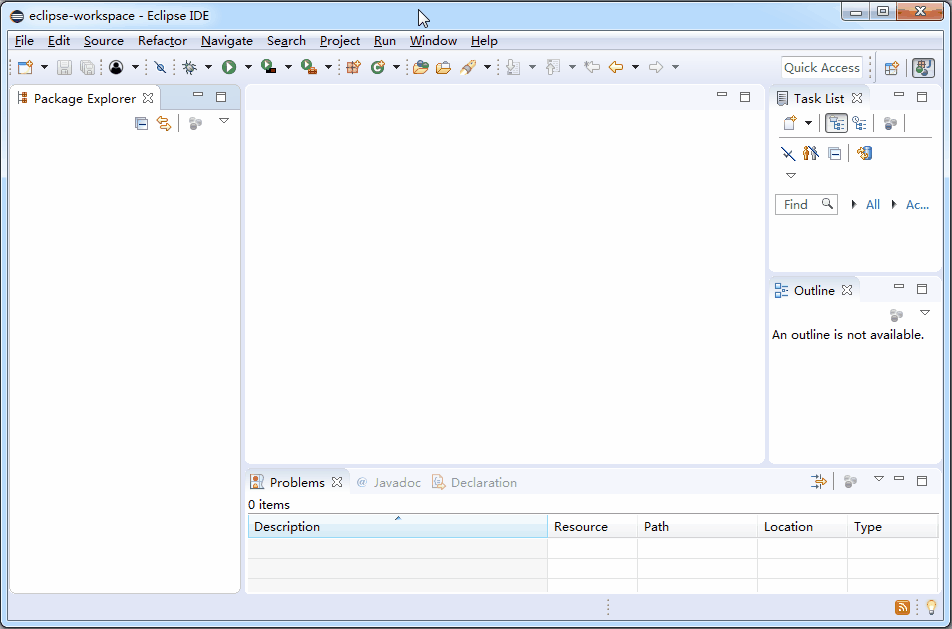The width and height of the screenshot is (952, 629).
Task: Click the Problems filter configure icon
Action: pos(819,481)
